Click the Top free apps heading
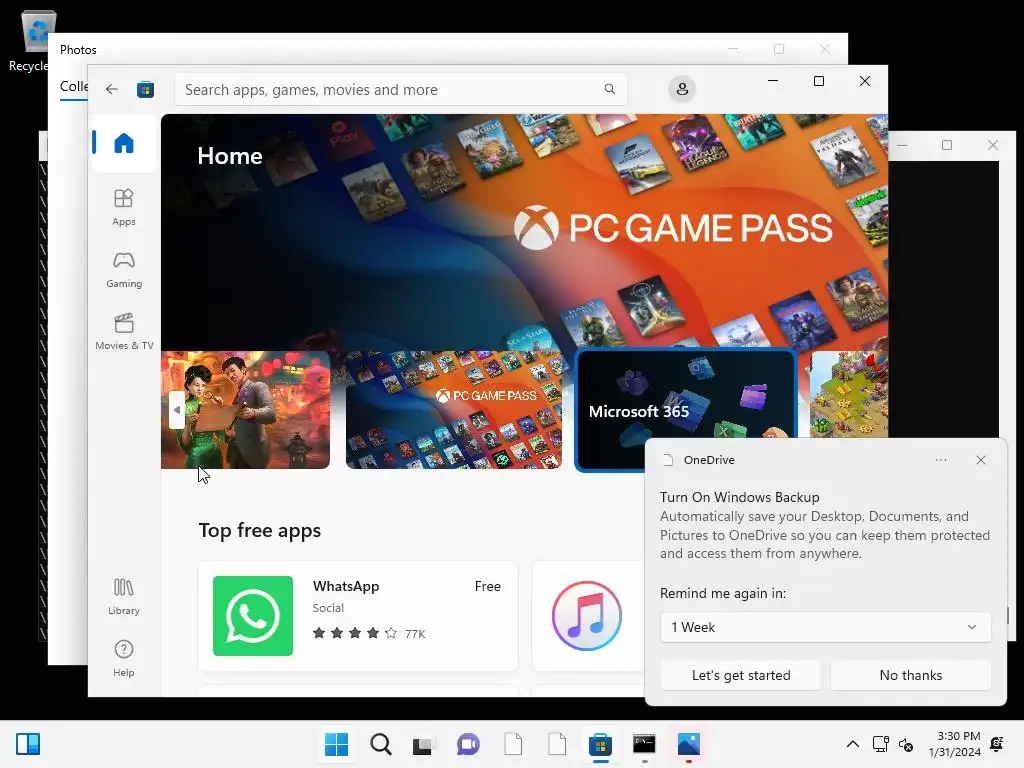 (x=259, y=530)
